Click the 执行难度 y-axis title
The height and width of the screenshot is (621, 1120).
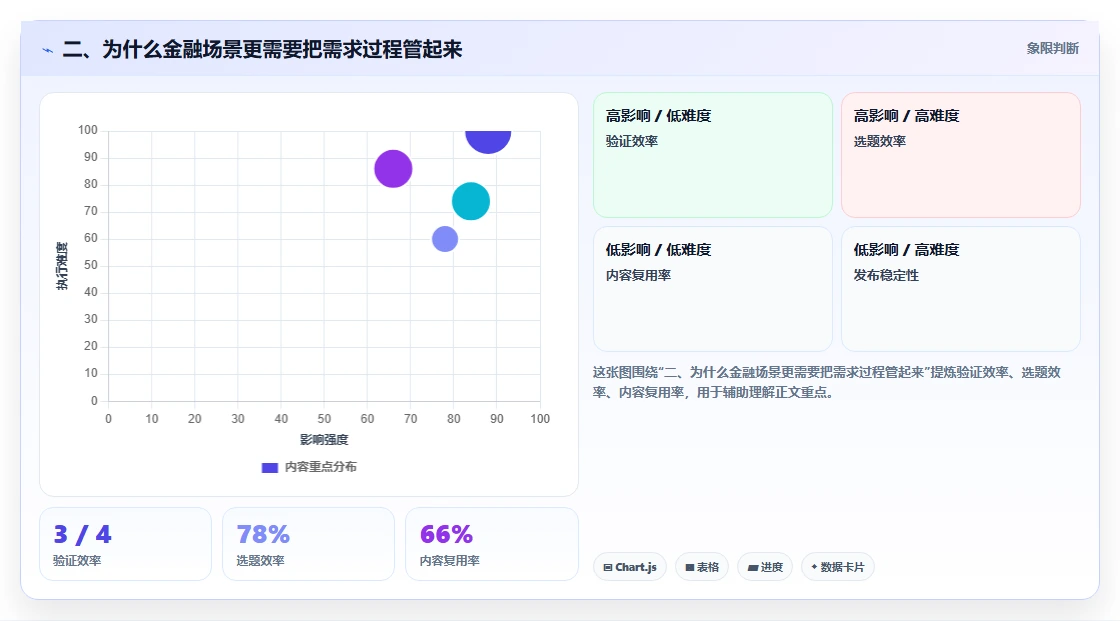[x=62, y=266]
